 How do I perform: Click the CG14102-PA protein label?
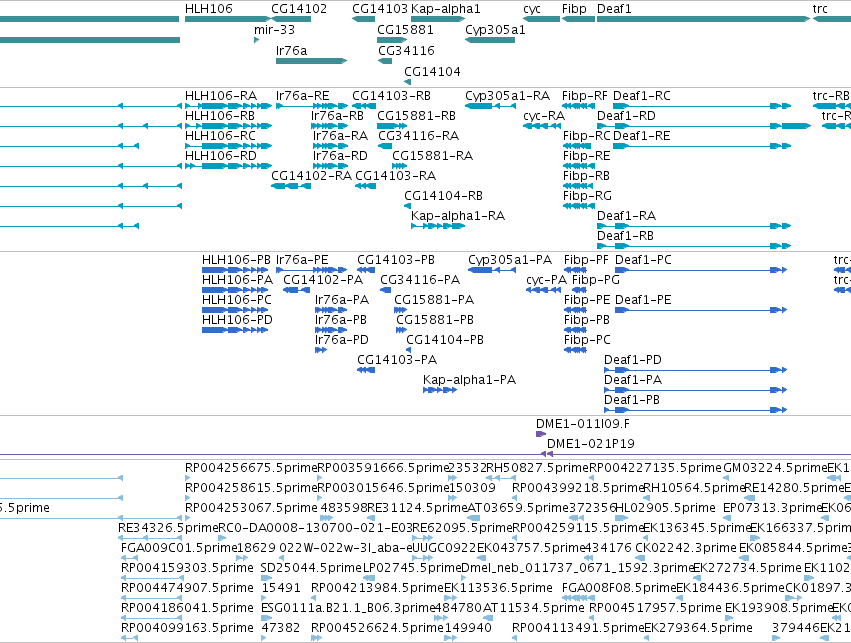click(323, 280)
